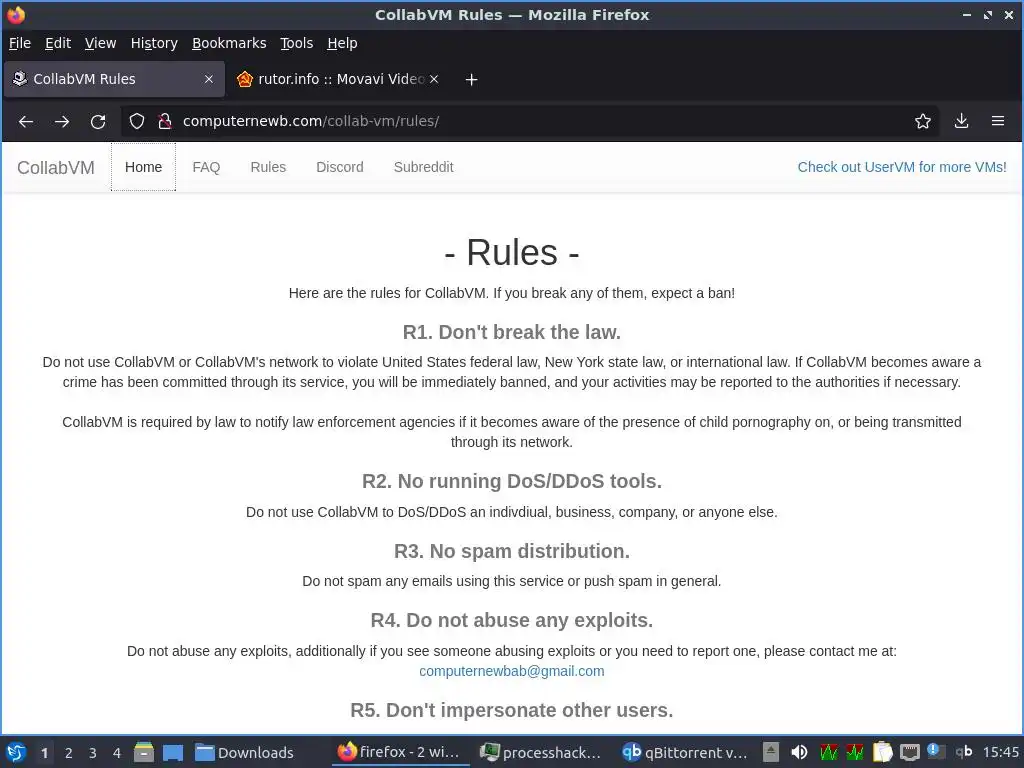1024x768 pixels.
Task: Close the rutor.info tab
Action: (x=434, y=79)
